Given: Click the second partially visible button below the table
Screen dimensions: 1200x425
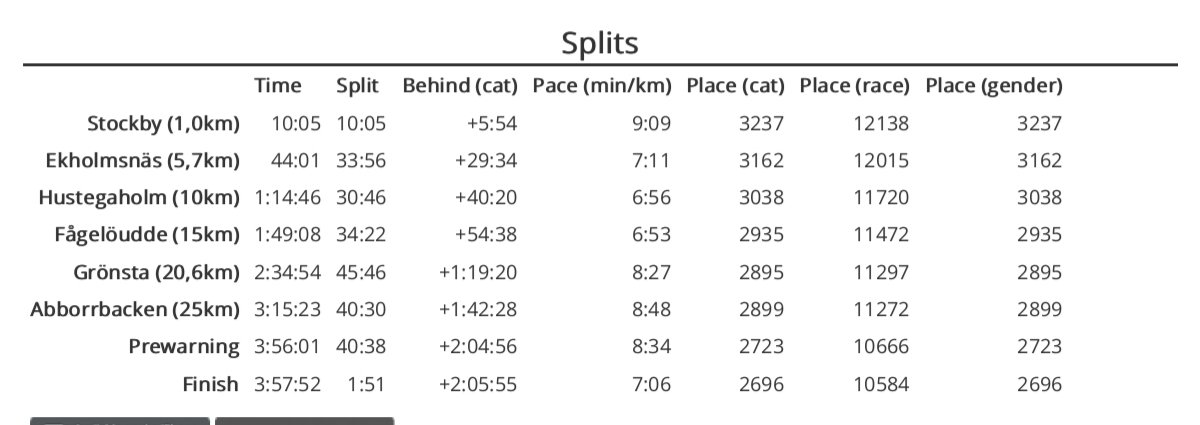Looking at the screenshot, I should [x=304, y=421].
